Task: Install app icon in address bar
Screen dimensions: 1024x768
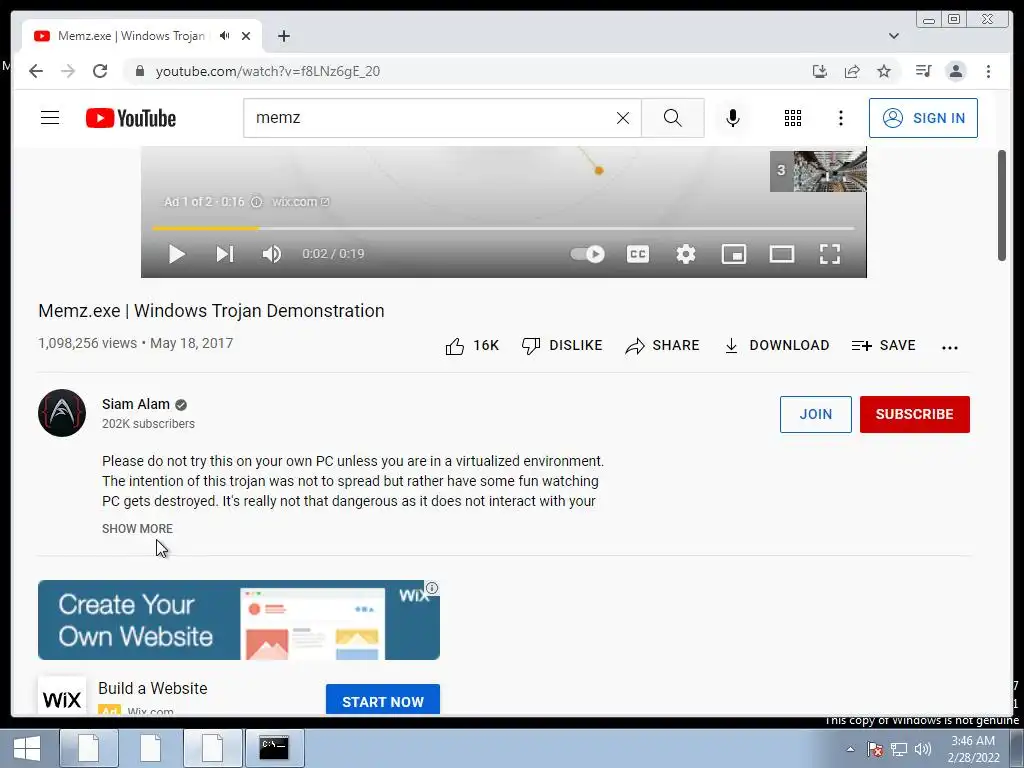Action: coord(820,71)
